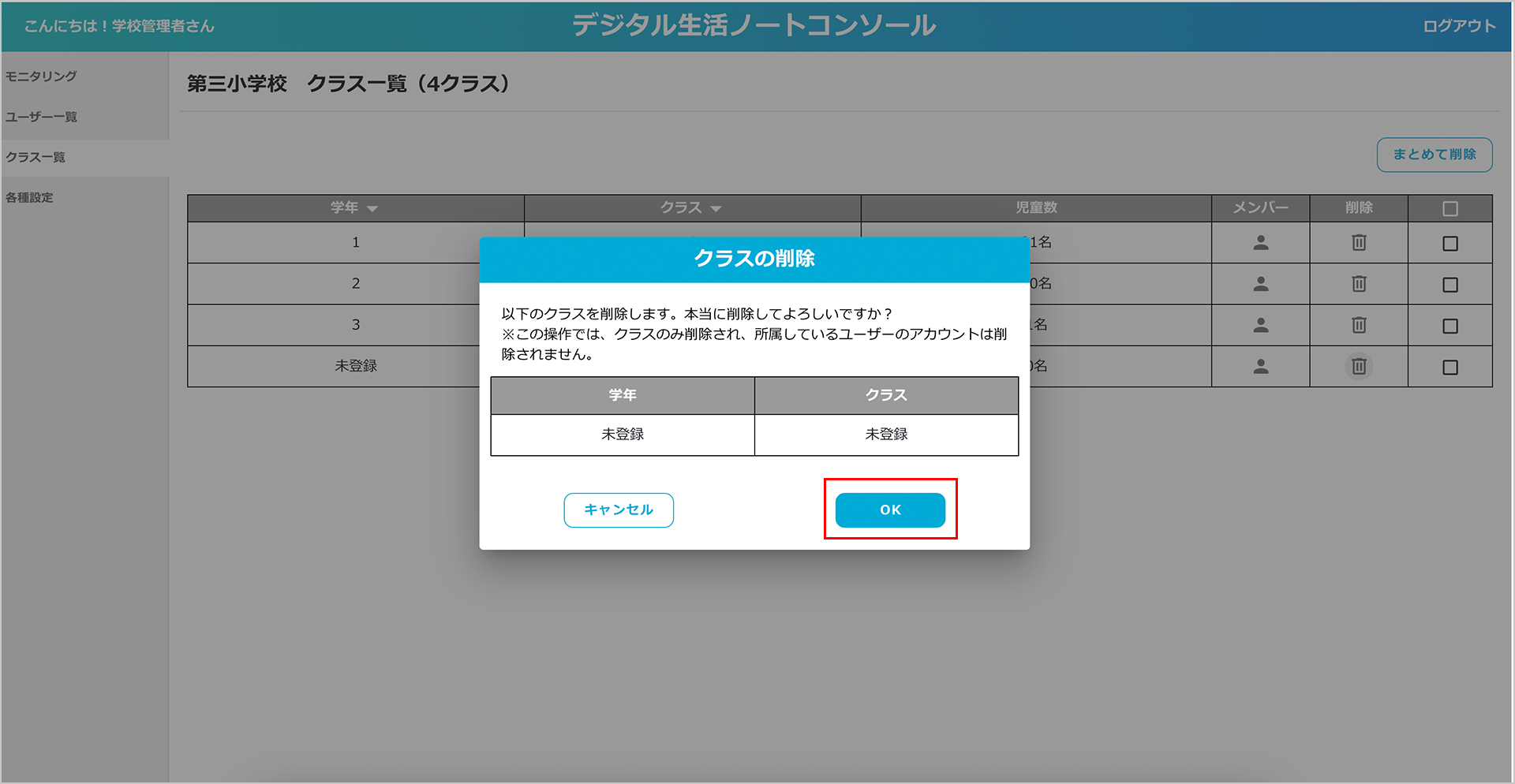Click trash icon for 未登録 row

[x=1358, y=366]
